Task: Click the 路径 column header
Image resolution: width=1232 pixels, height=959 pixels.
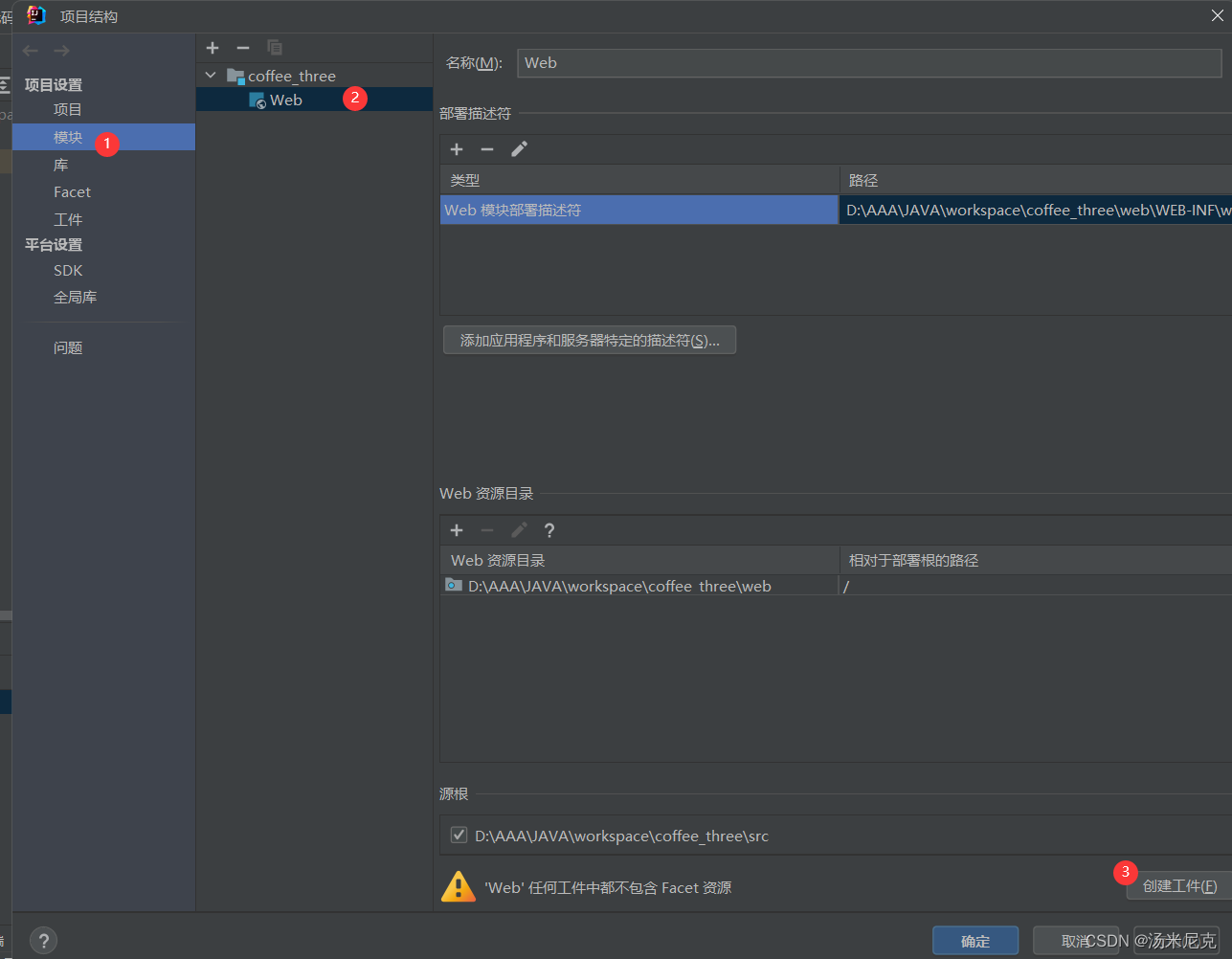Action: coord(1036,180)
